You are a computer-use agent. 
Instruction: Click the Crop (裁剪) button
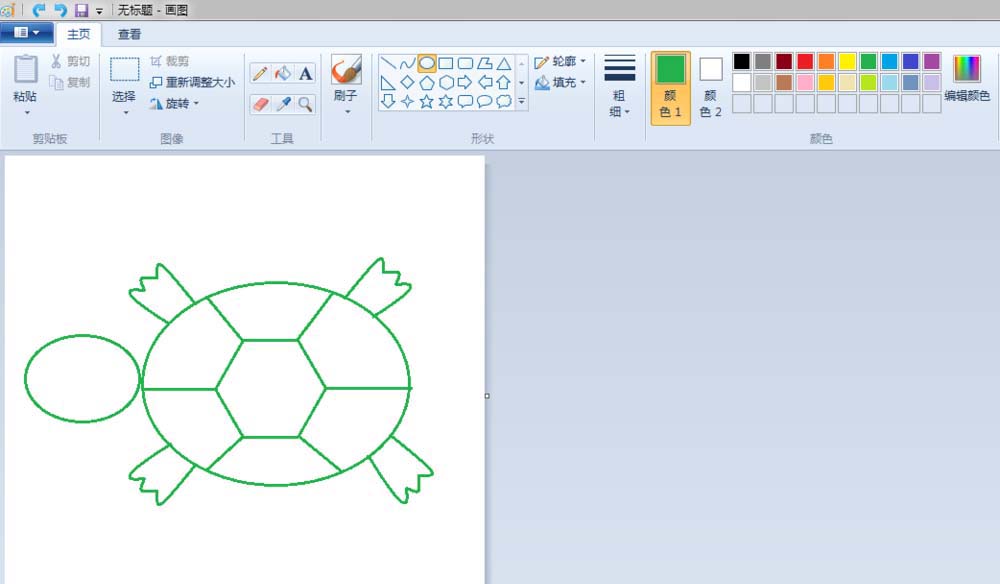[x=170, y=61]
